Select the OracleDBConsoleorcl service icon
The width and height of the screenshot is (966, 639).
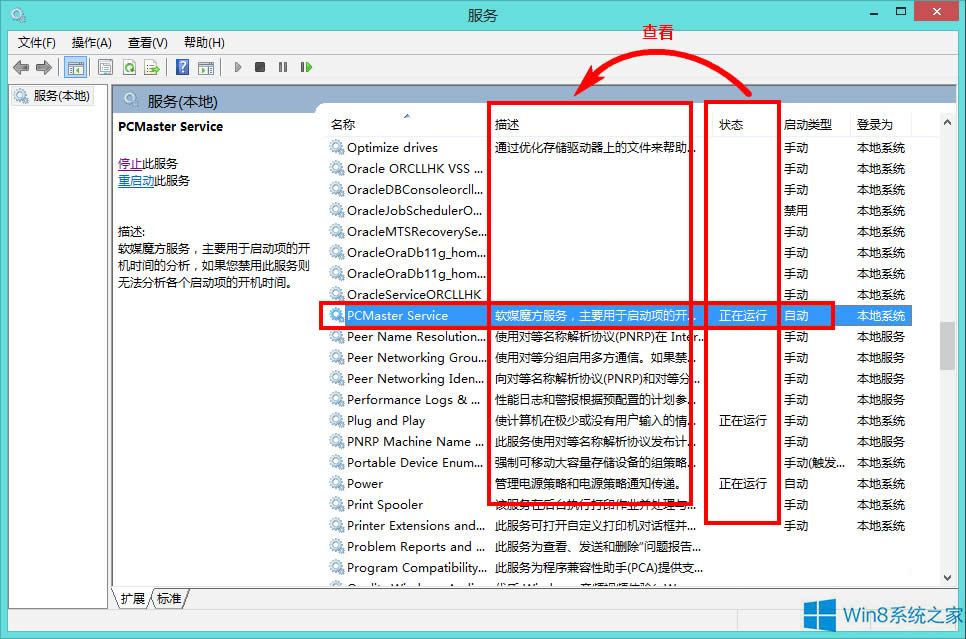[x=336, y=189]
